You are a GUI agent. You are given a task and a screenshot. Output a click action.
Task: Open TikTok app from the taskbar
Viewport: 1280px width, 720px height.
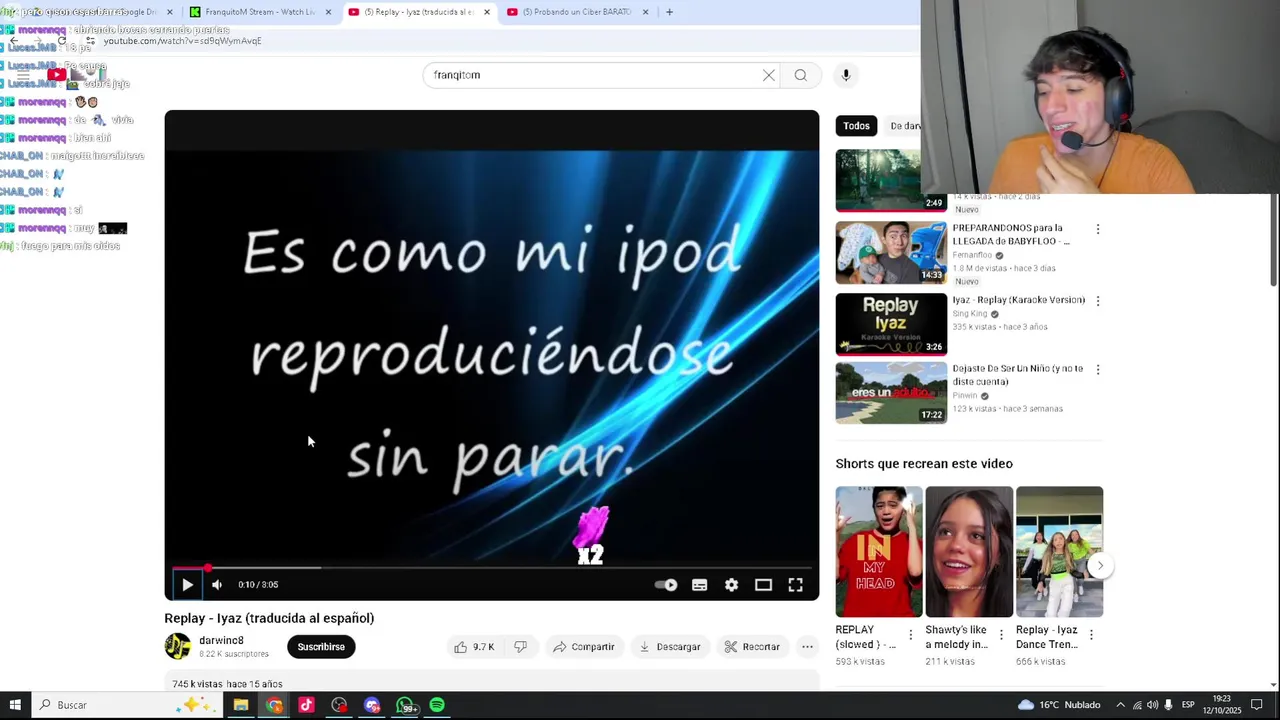coord(306,705)
